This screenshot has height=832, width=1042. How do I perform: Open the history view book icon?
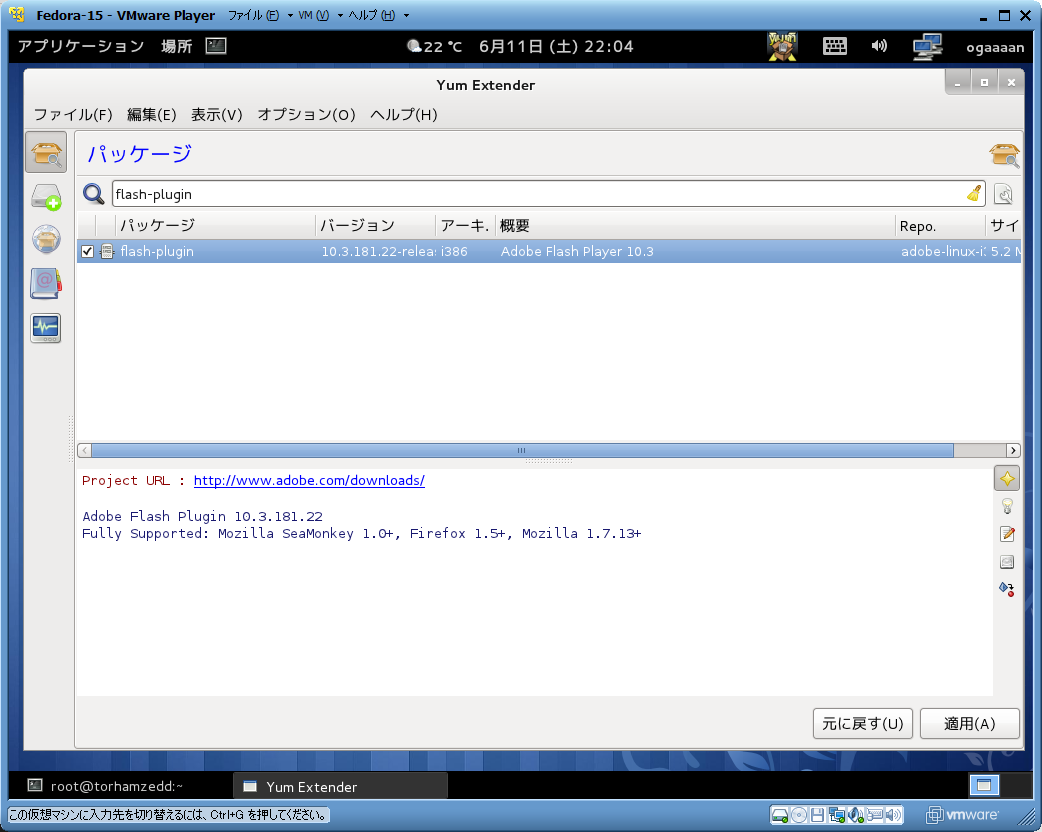(x=46, y=284)
